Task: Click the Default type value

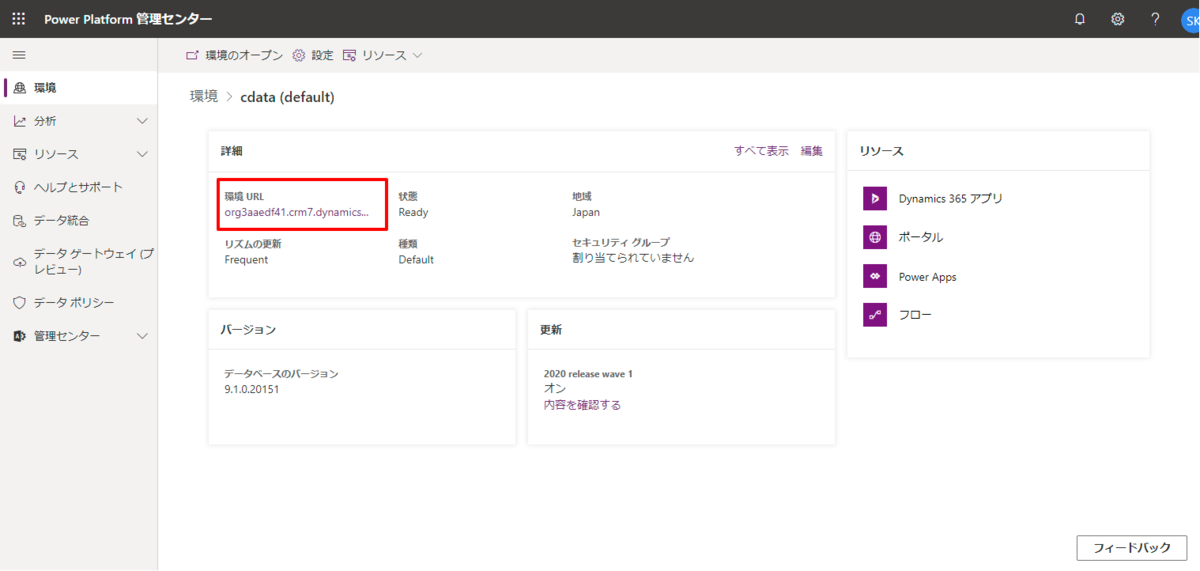Action: point(416,259)
